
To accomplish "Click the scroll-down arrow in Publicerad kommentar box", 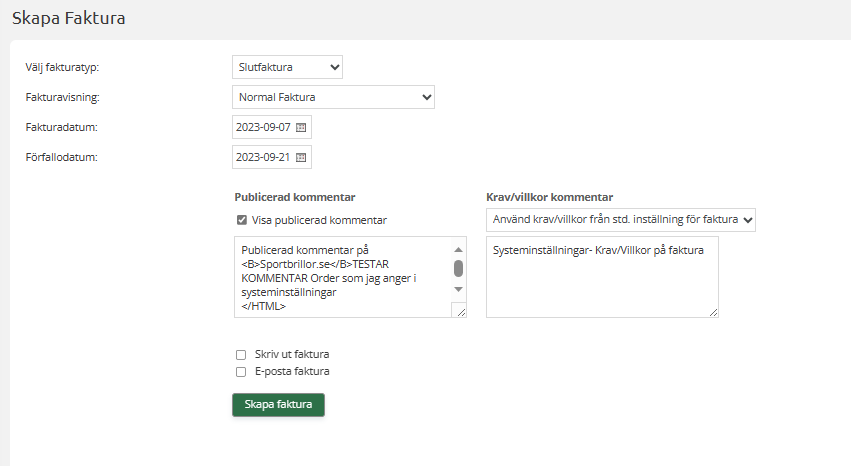I will [459, 288].
